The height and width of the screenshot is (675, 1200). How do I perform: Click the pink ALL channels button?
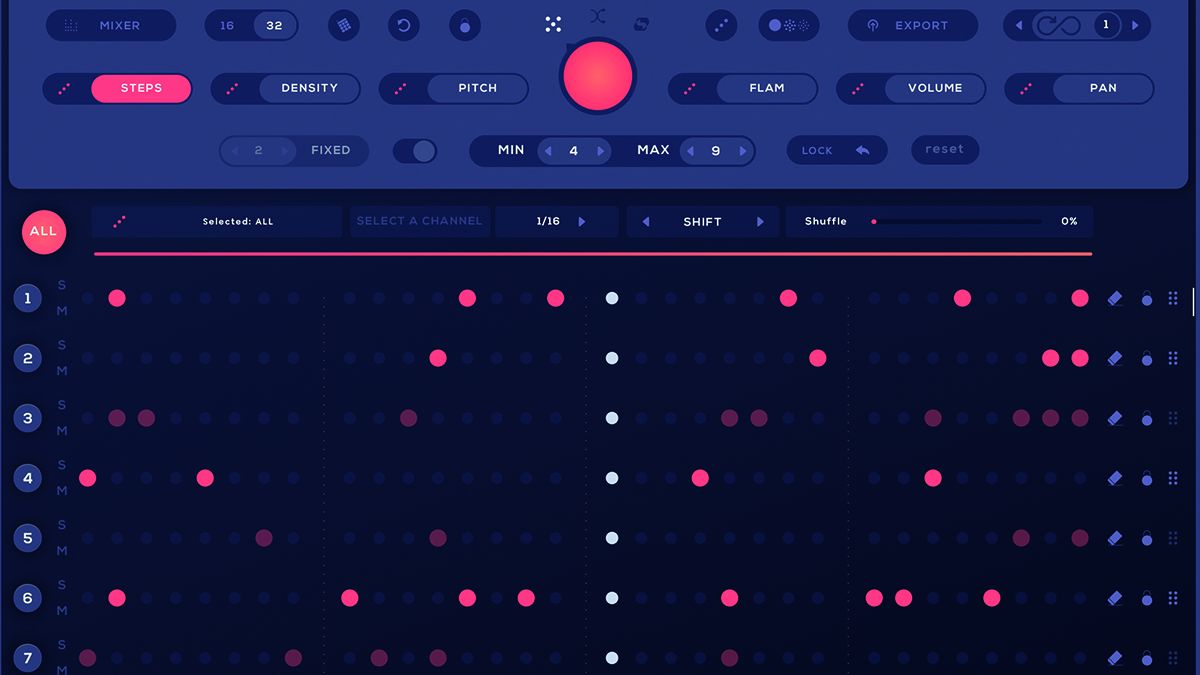pos(43,231)
